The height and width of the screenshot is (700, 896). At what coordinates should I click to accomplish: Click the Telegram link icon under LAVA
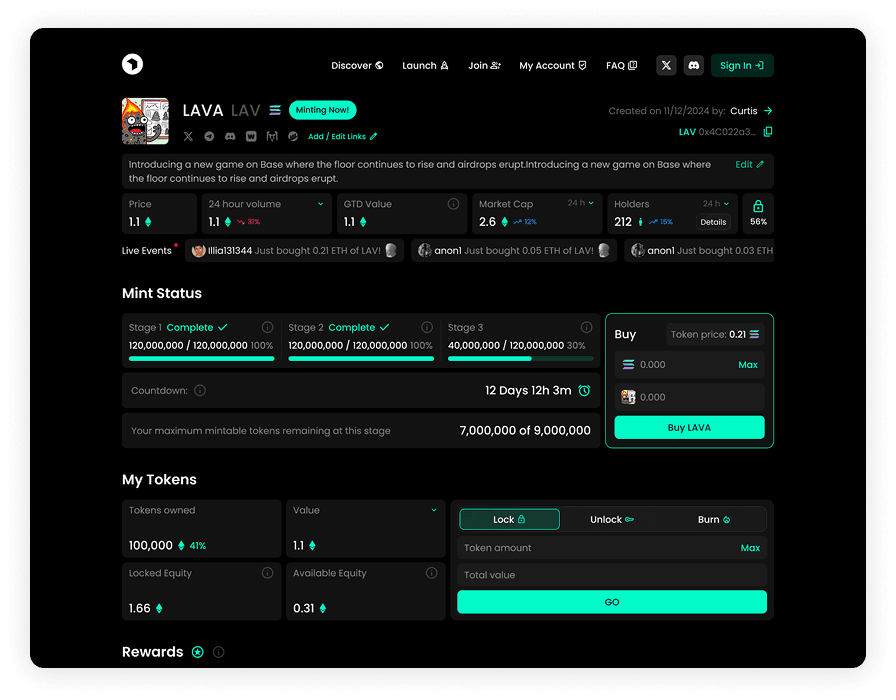coord(209,136)
